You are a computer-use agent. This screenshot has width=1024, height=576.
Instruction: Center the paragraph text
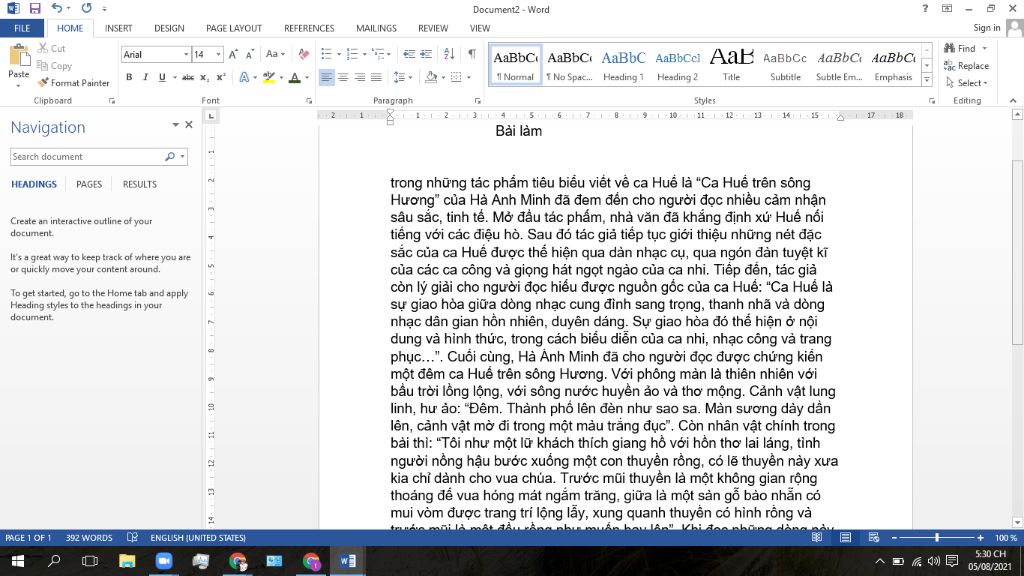(x=343, y=77)
